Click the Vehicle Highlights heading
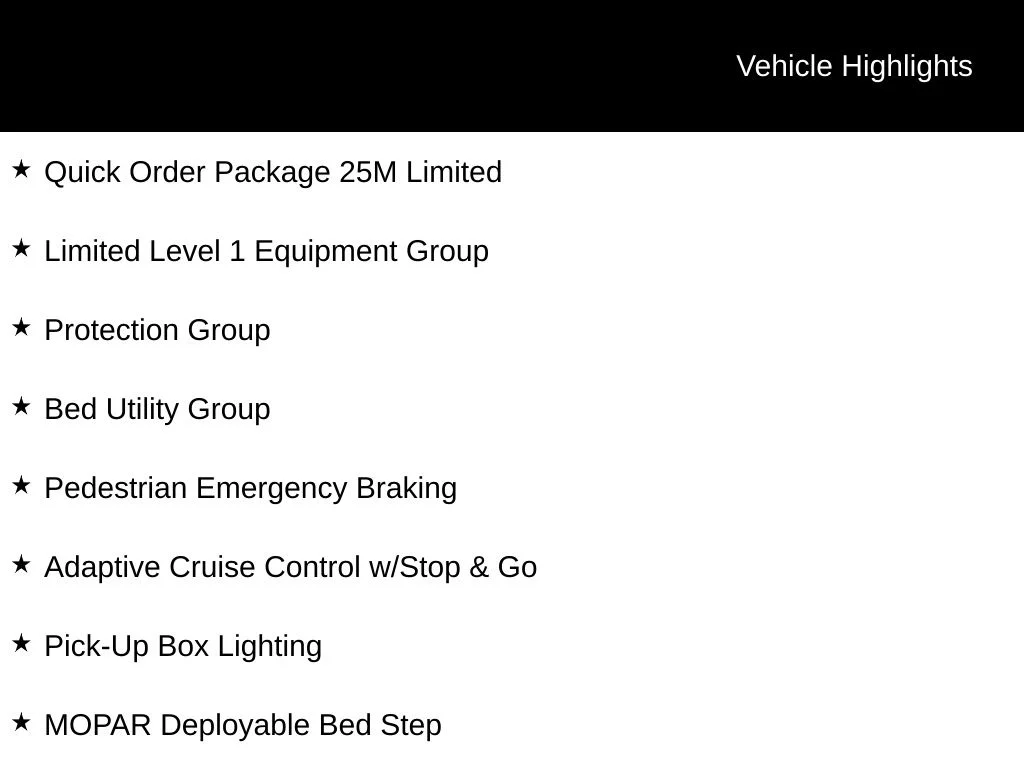The image size is (1024, 768). (854, 67)
